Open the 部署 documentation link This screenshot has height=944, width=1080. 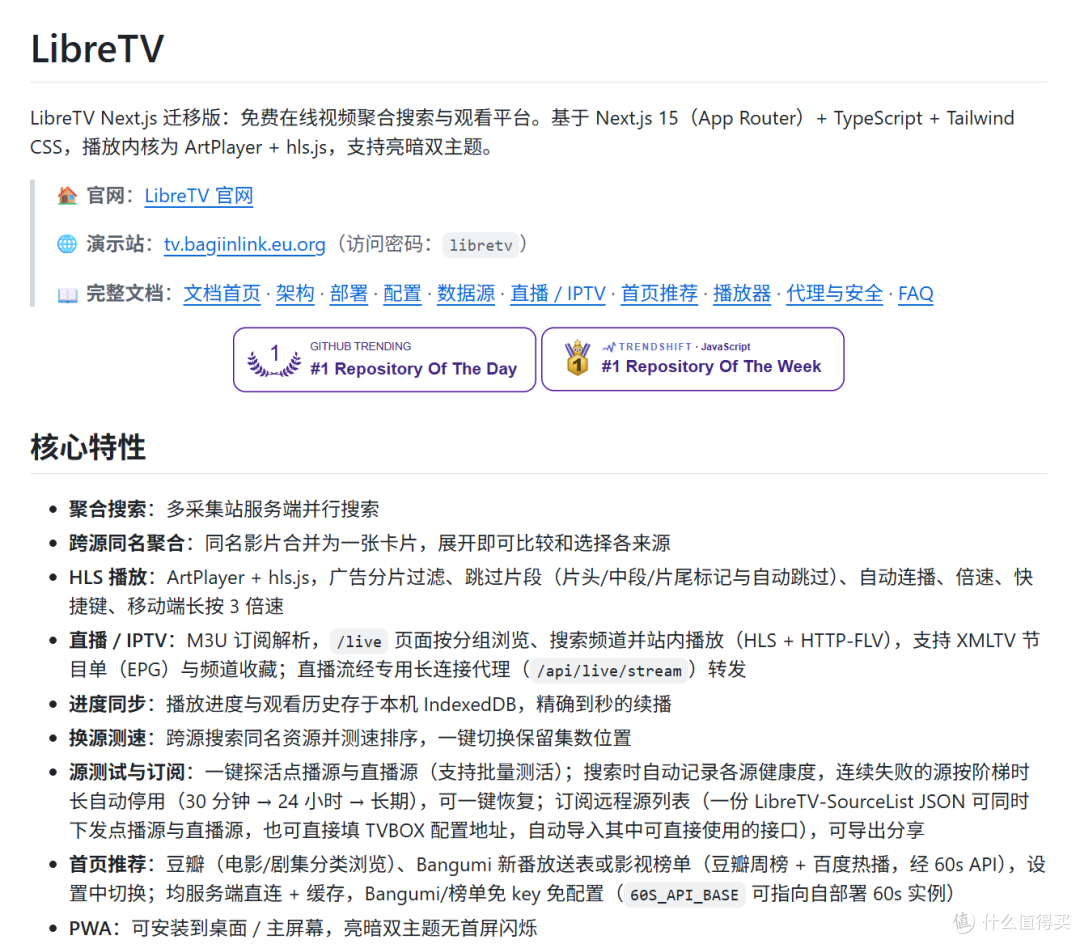tap(349, 293)
